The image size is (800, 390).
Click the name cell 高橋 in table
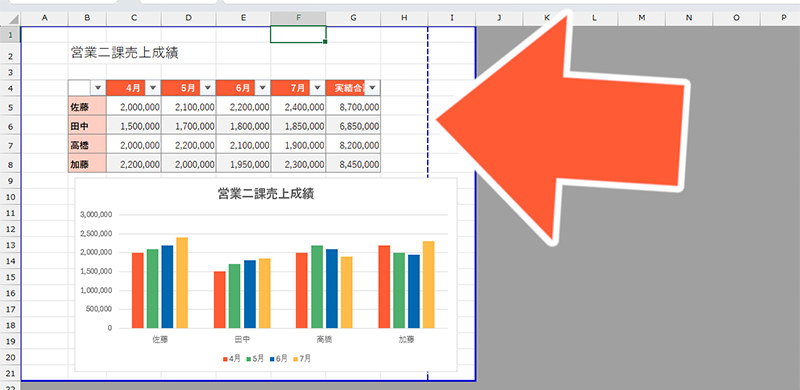pos(87,145)
